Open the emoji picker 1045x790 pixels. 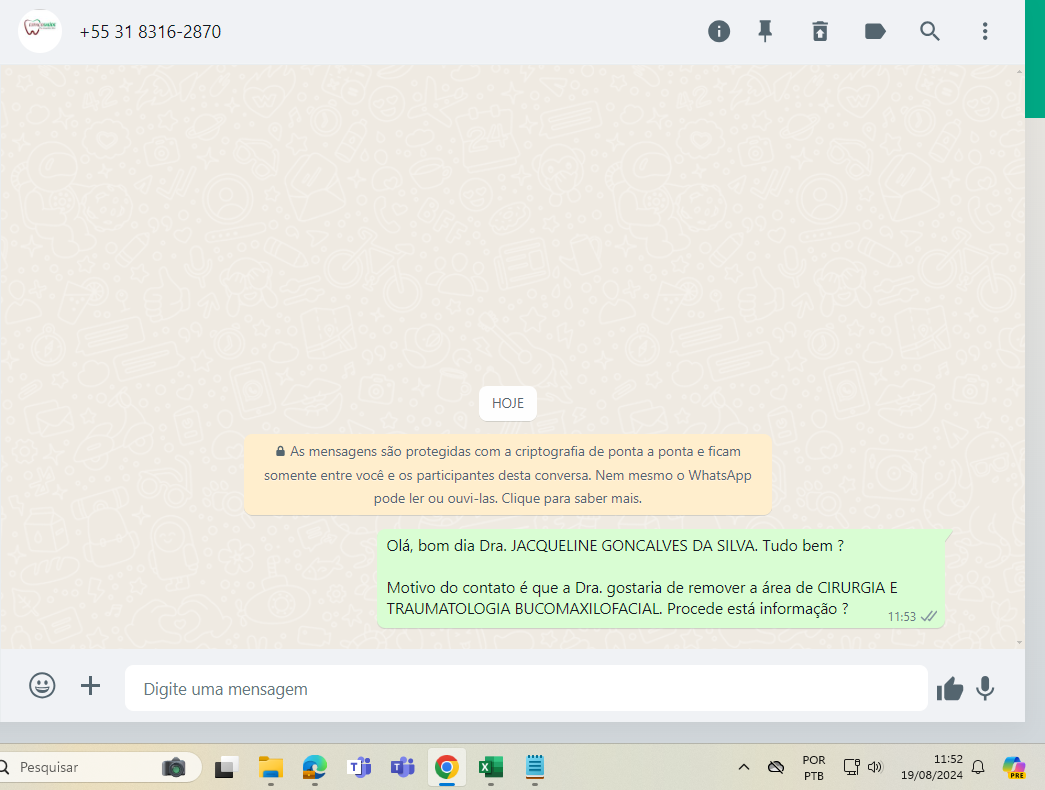(42, 686)
